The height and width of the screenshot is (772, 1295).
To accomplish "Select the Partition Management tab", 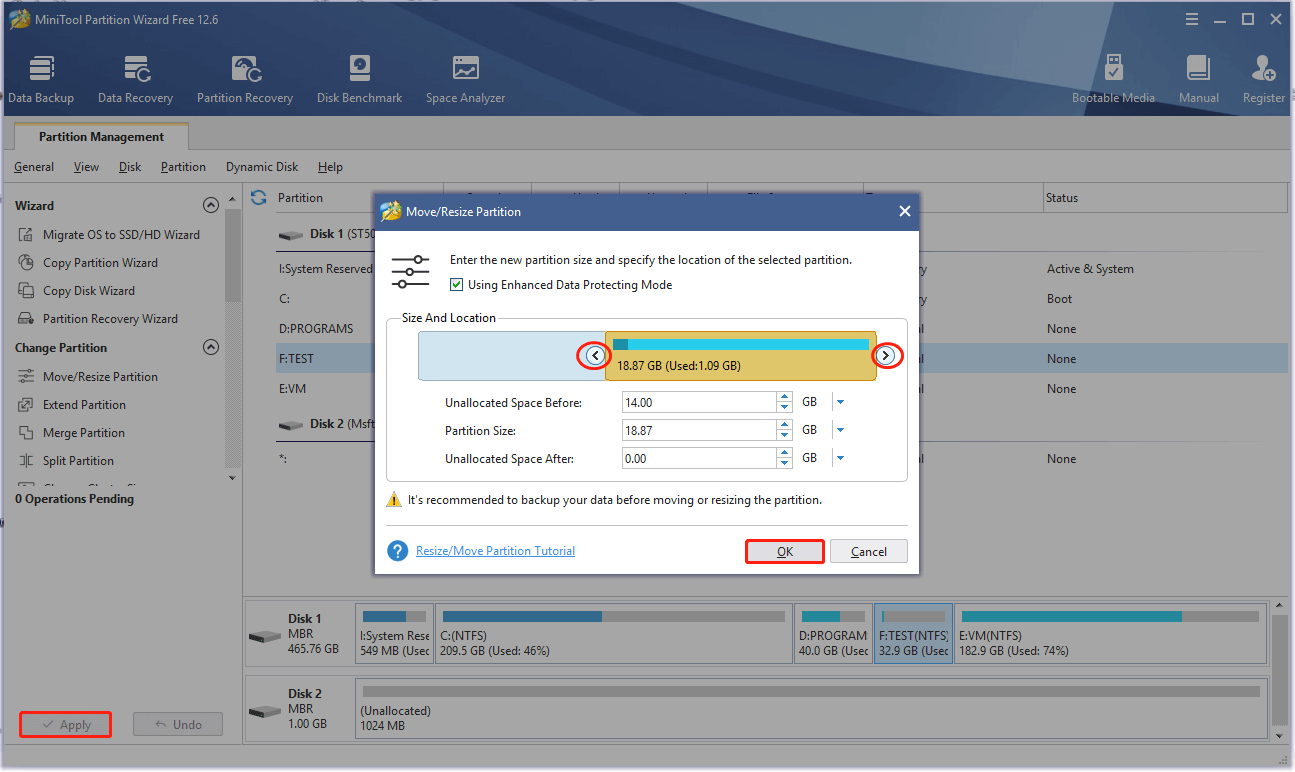I will coord(101,137).
